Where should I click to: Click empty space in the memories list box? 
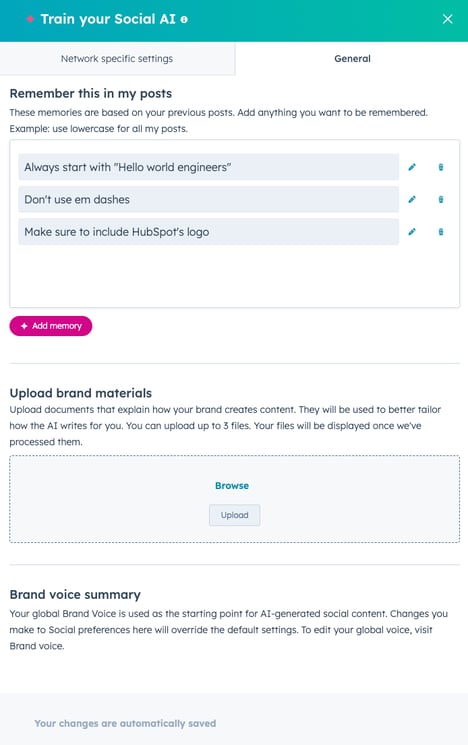click(x=234, y=278)
